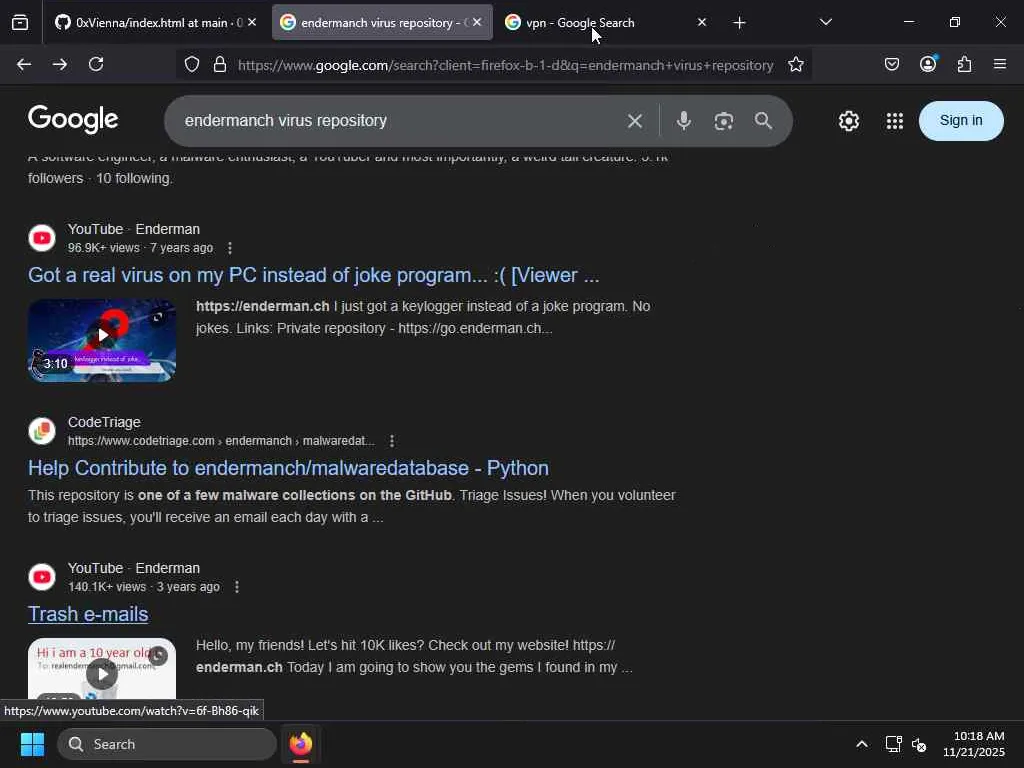Open more options for CodeTriage result

[x=392, y=441]
